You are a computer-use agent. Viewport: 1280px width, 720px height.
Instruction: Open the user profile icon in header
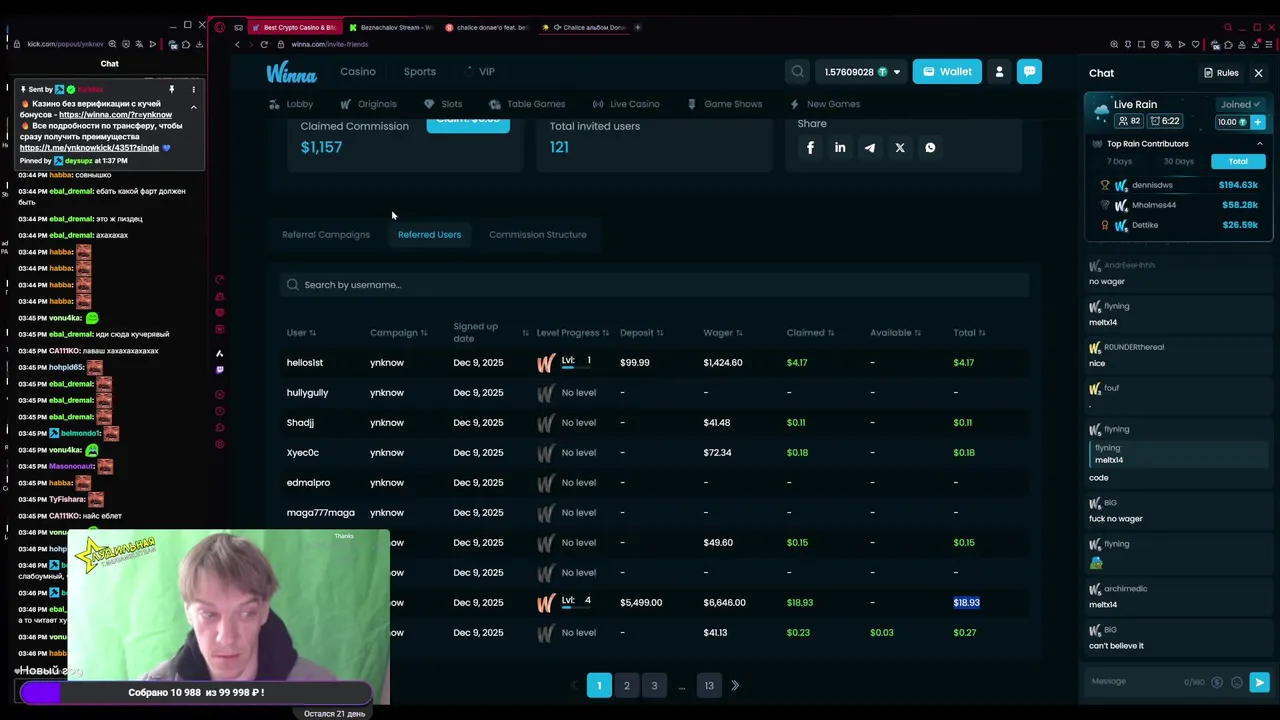tap(999, 72)
